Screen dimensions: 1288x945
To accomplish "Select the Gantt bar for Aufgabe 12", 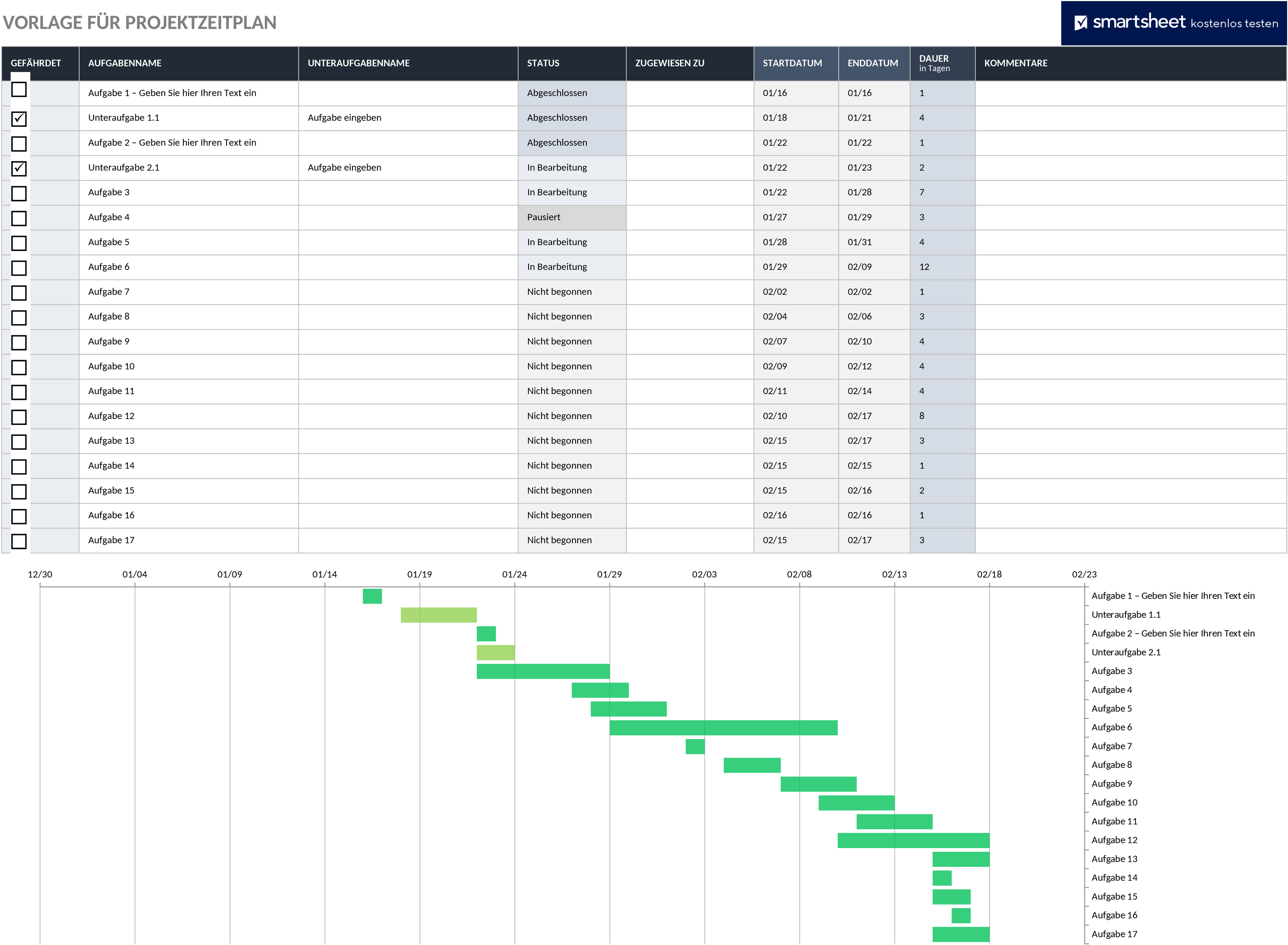I will point(913,840).
